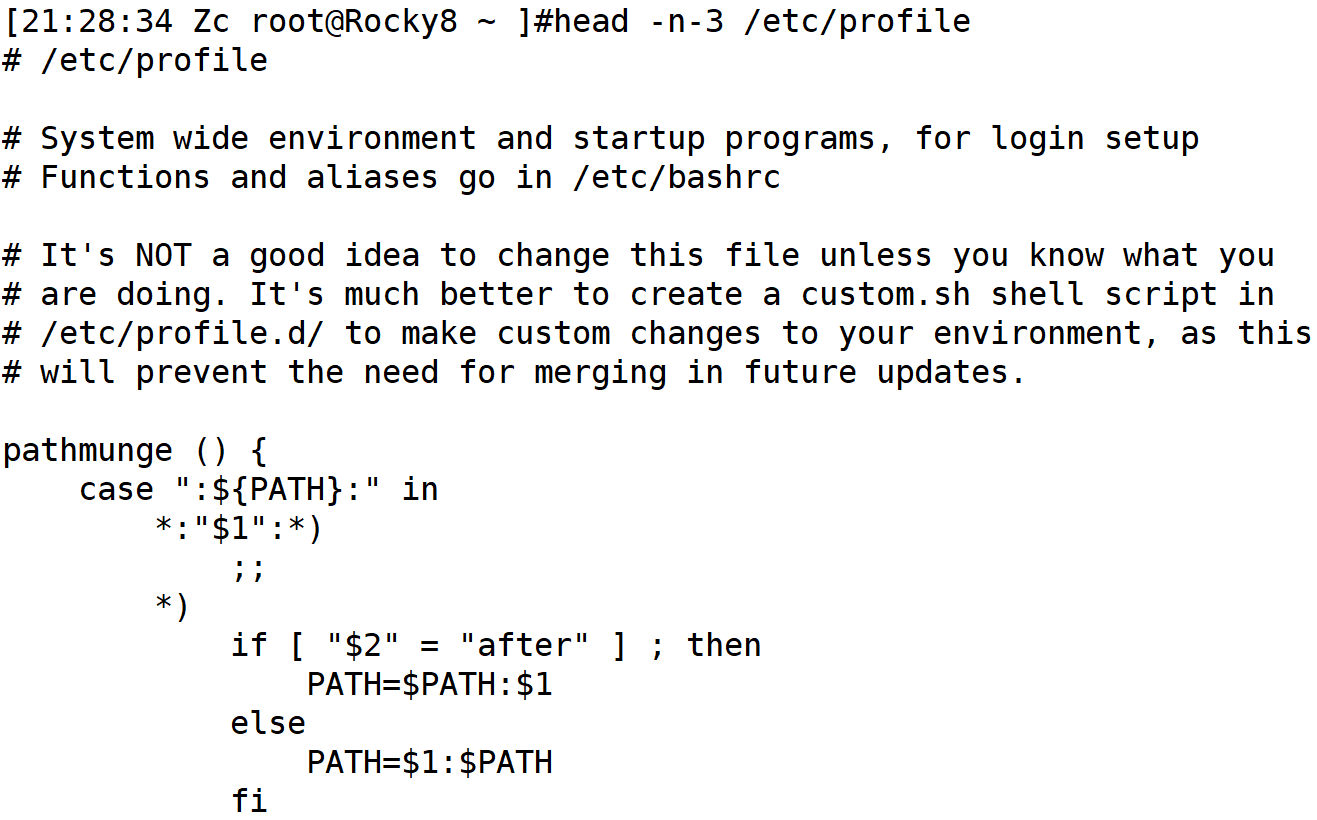Click the 'case' keyword line
Image resolution: width=1317 pixels, height=820 pixels.
click(259, 489)
